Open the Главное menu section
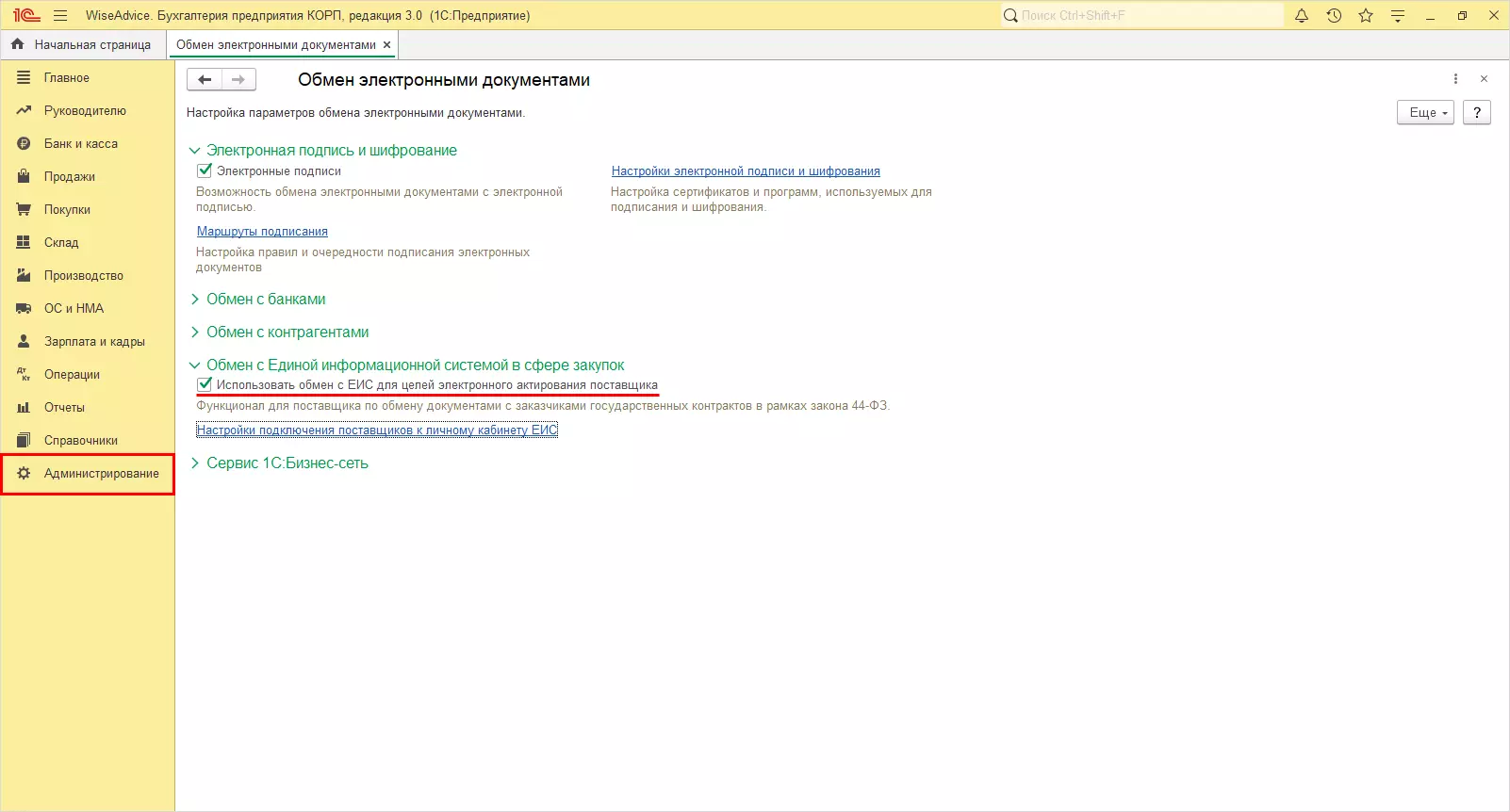This screenshot has height=812, width=1510. coord(87,77)
